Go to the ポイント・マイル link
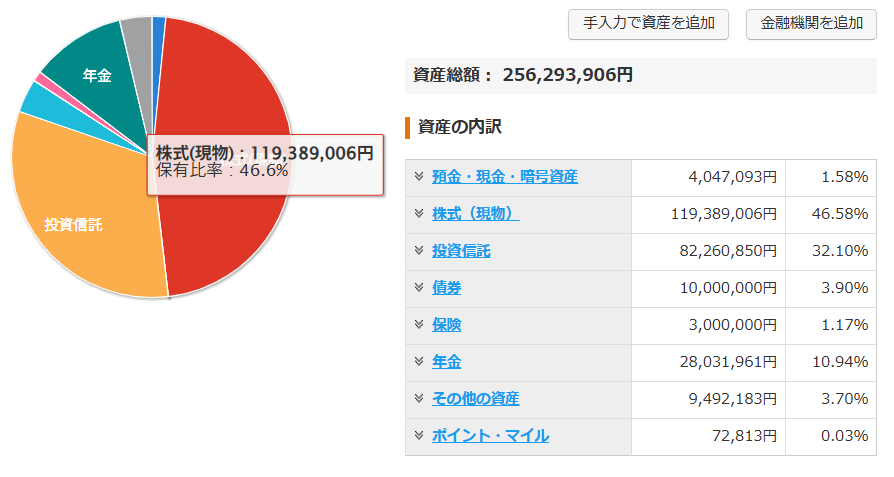 click(490, 436)
